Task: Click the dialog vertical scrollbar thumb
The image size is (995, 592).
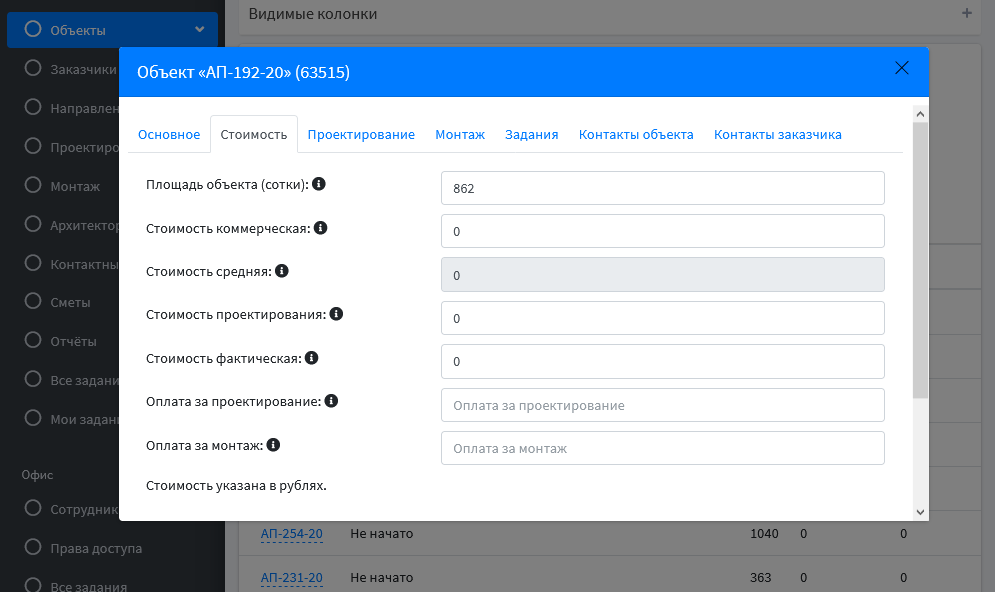Action: (920, 261)
